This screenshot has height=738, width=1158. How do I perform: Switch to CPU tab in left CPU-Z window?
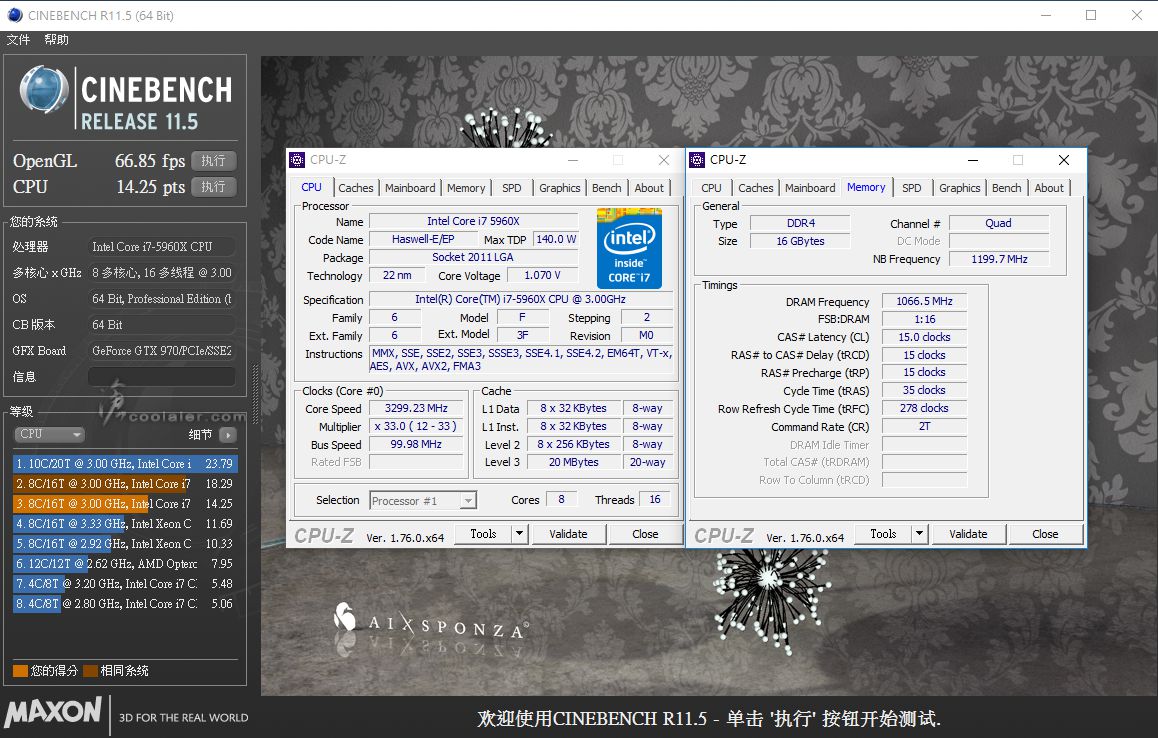coord(312,188)
